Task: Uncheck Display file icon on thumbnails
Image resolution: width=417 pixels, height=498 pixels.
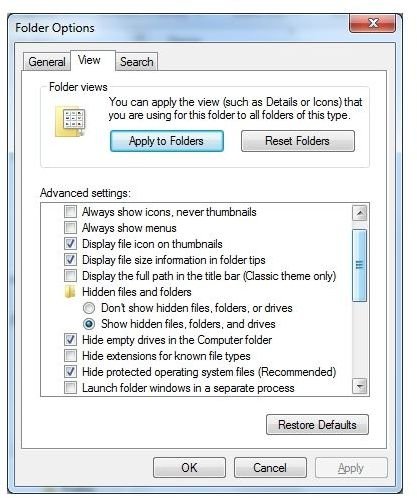Action: pyautogui.click(x=70, y=244)
